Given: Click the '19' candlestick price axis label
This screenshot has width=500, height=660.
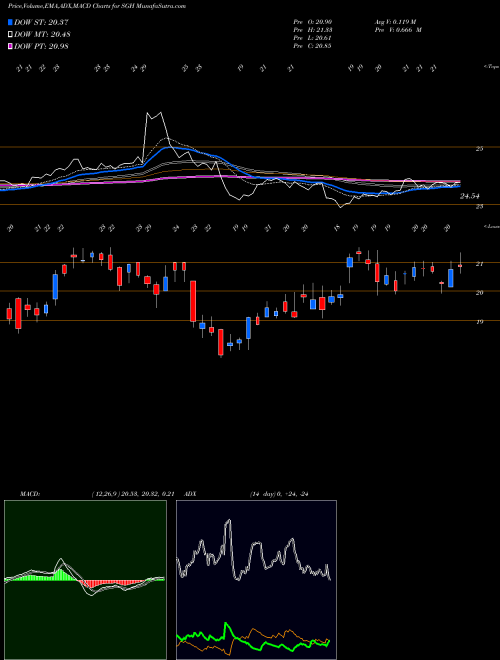Looking at the screenshot, I should [479, 322].
